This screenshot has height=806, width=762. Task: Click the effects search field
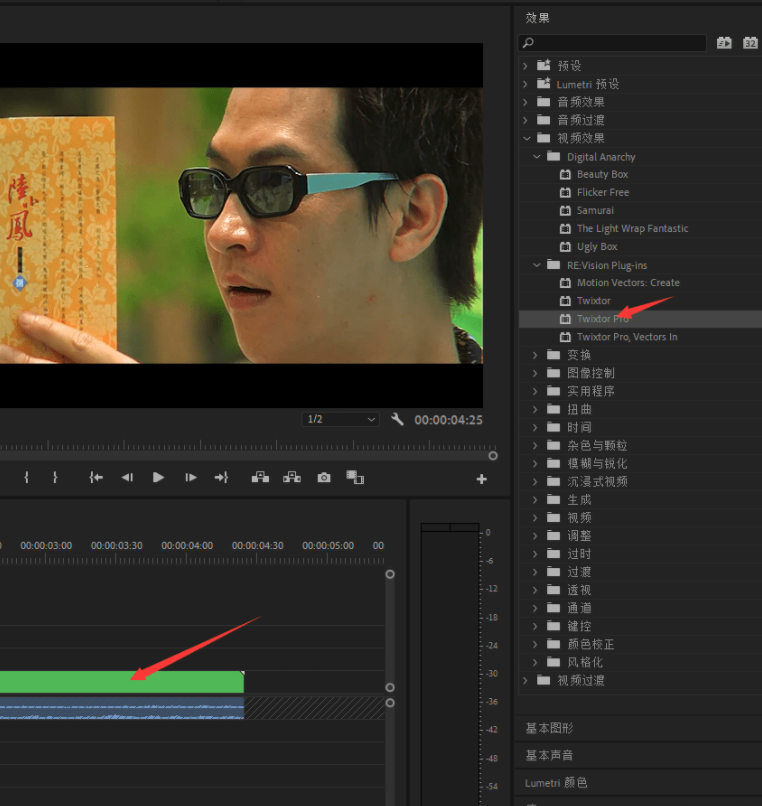612,43
